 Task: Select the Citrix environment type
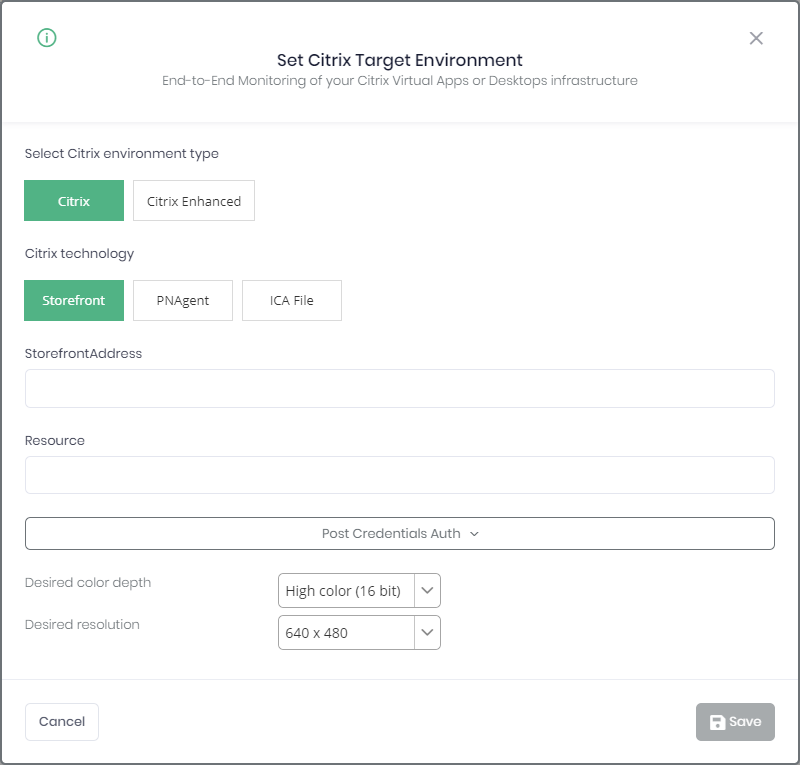click(74, 201)
